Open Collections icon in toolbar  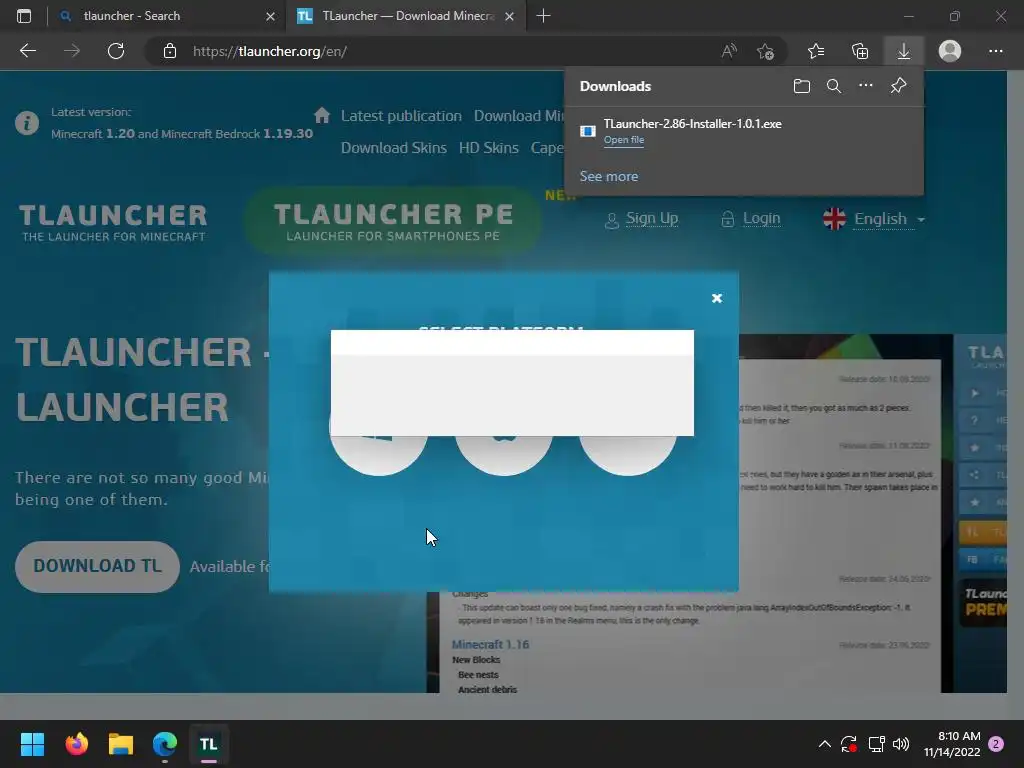tap(860, 51)
